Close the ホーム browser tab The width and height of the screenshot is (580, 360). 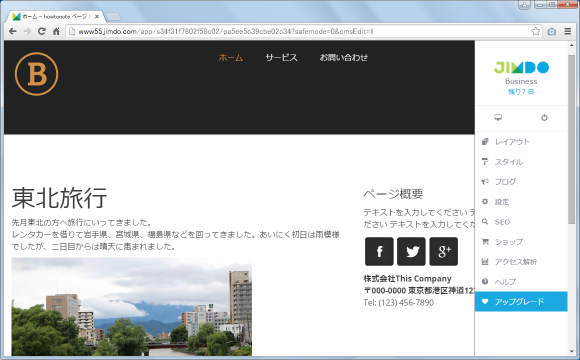(x=97, y=16)
